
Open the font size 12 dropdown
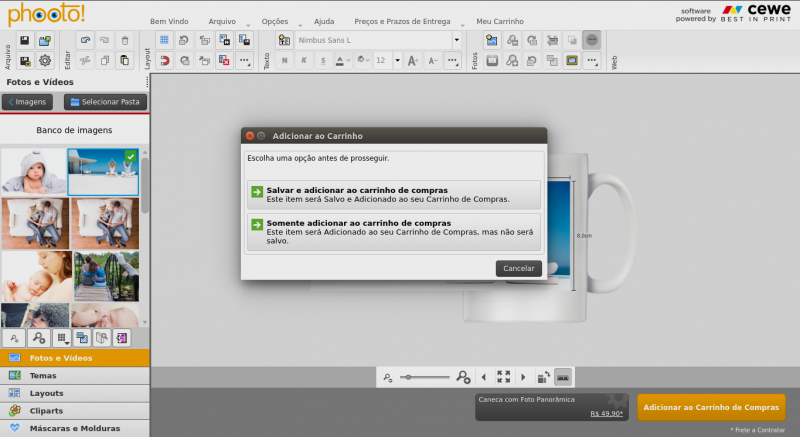point(397,61)
